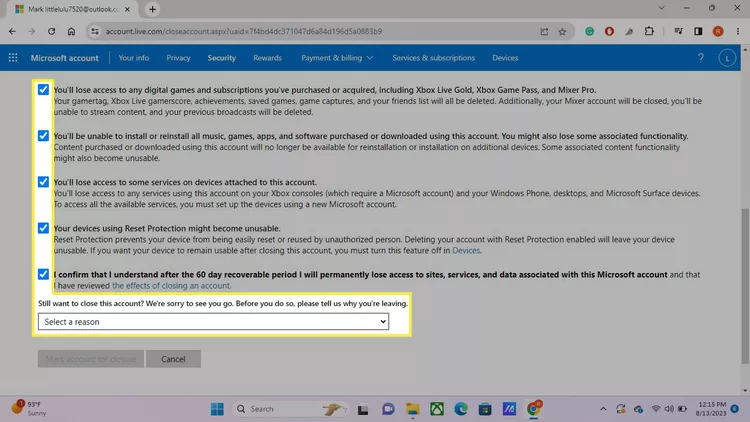Open the browser extensions puzzle icon
The height and width of the screenshot is (422, 750).
tap(649, 31)
